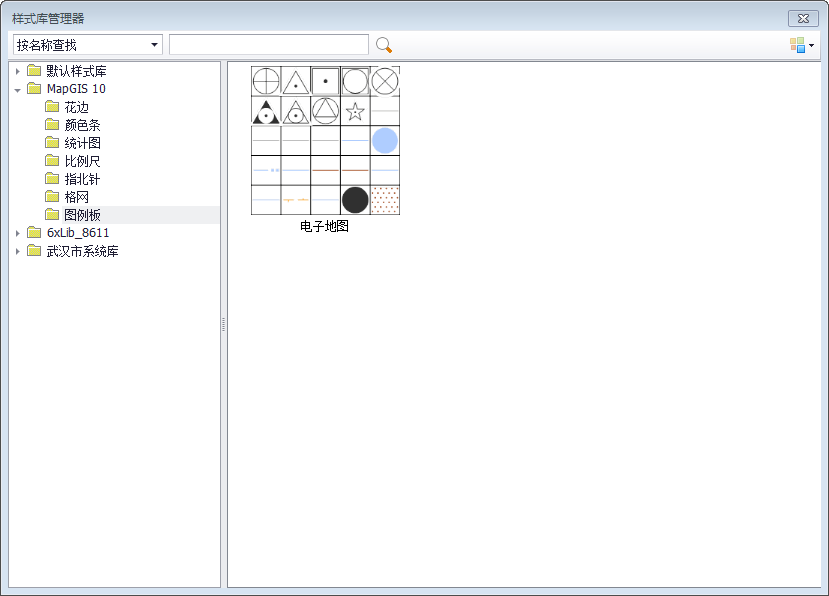The image size is (829, 596).
Task: Expand the 武汉市系统库 tree node arrow
Action: click(x=18, y=251)
